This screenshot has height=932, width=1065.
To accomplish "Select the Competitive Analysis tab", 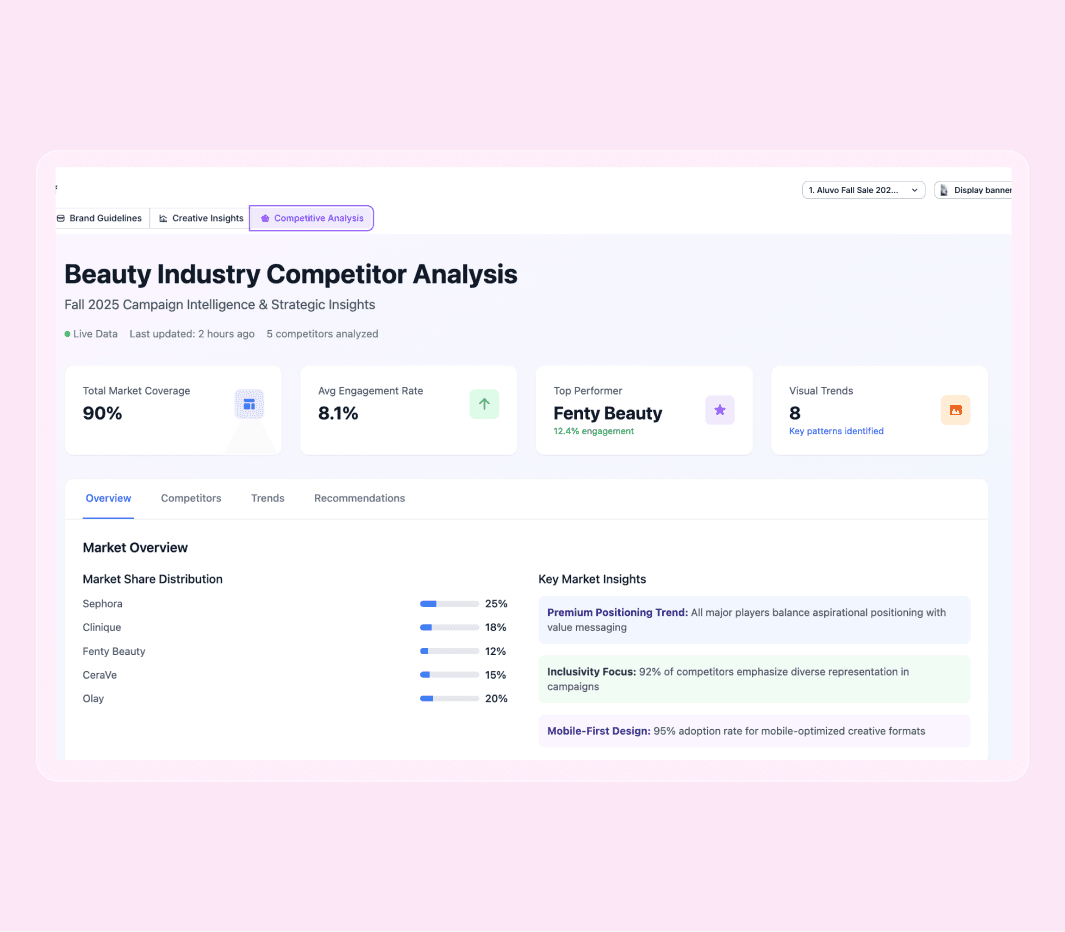I will [x=311, y=218].
